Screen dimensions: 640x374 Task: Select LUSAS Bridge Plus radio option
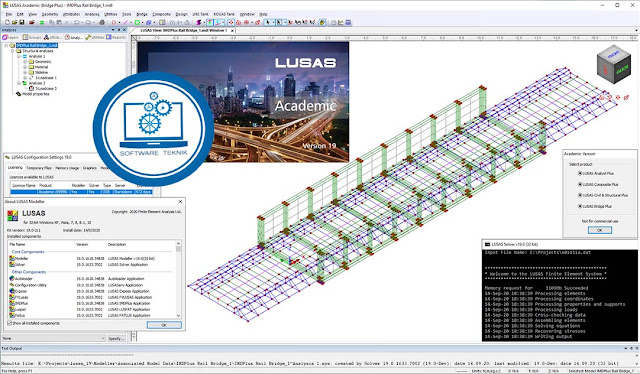580,206
